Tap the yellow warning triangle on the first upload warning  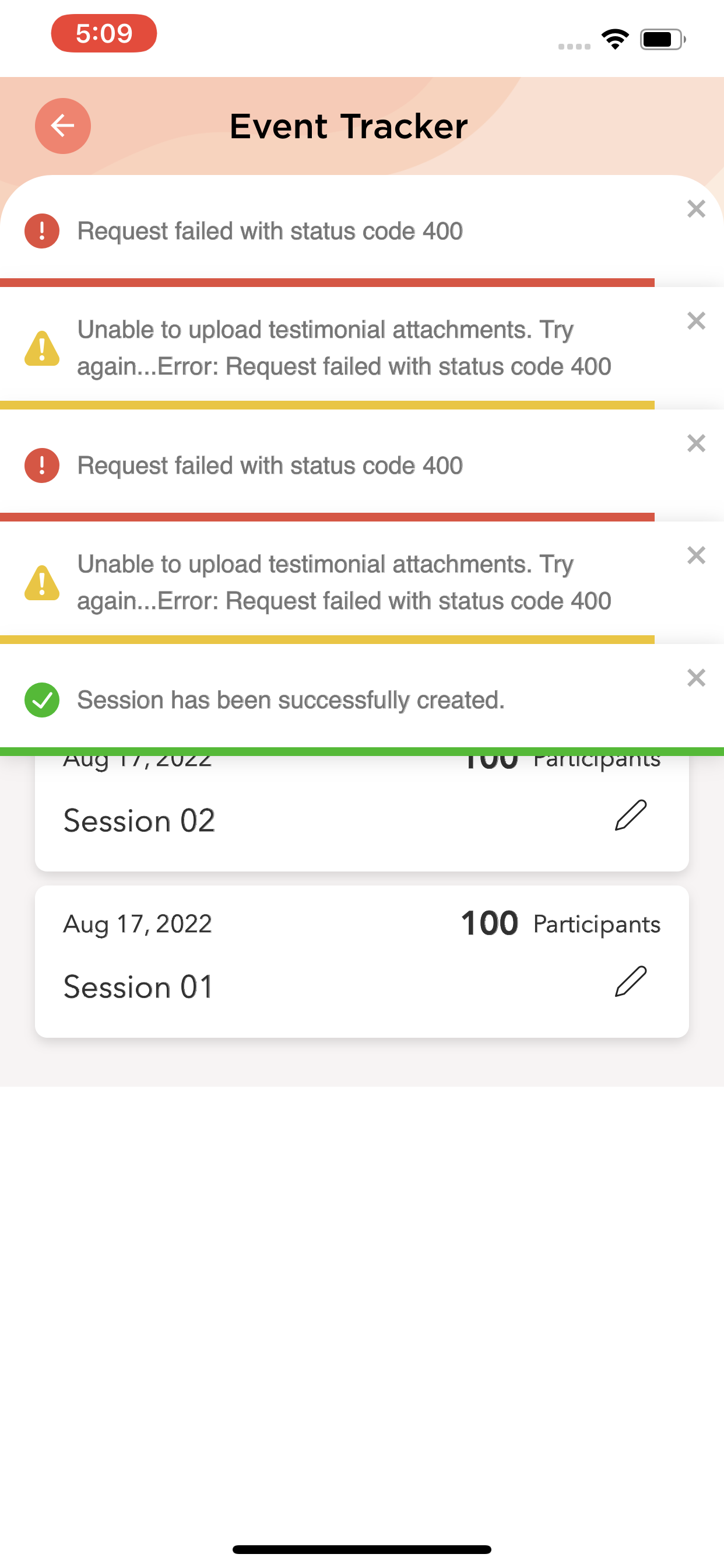(x=42, y=348)
